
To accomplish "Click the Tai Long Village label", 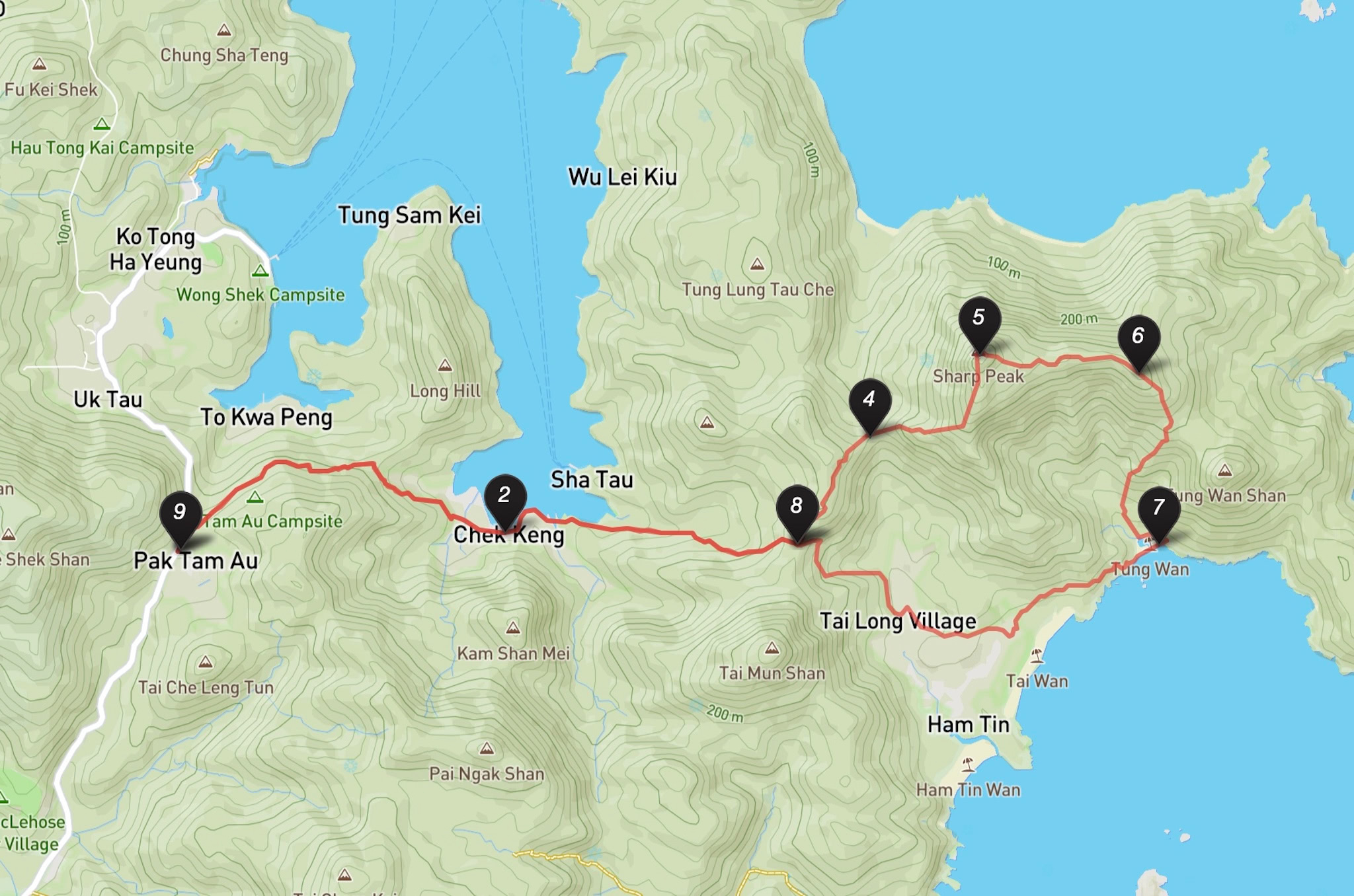I will point(898,621).
